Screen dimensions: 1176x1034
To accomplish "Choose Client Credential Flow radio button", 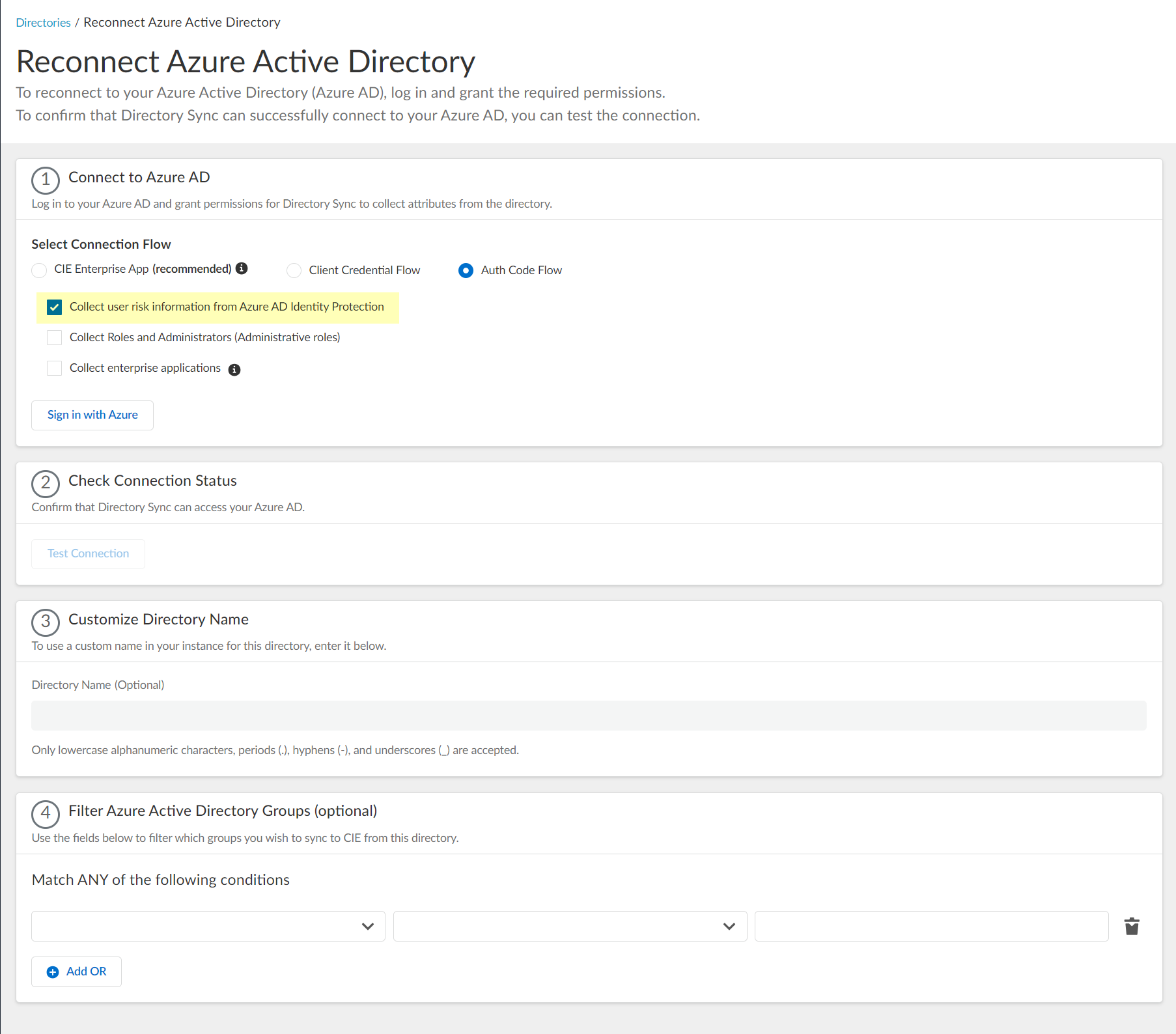I will click(294, 270).
